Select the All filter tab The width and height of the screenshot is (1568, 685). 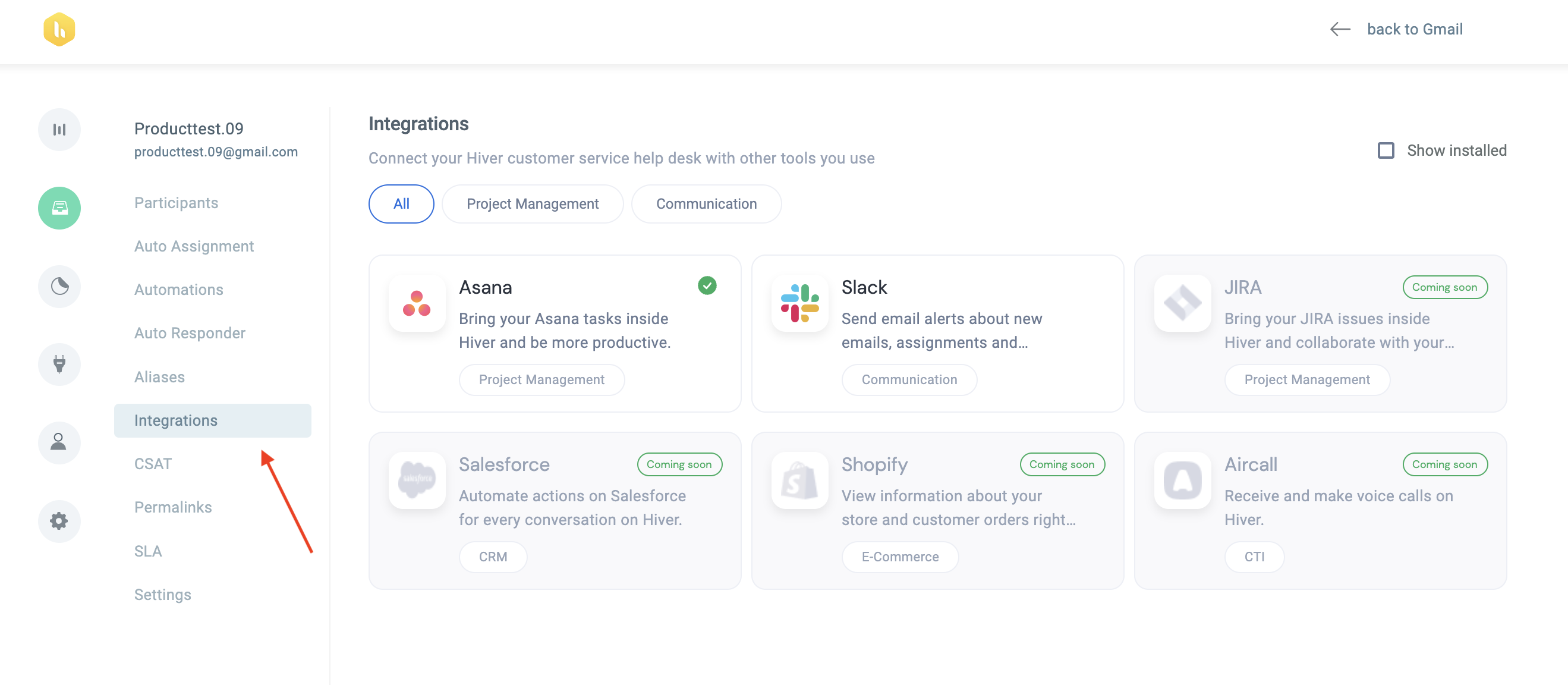click(x=401, y=203)
